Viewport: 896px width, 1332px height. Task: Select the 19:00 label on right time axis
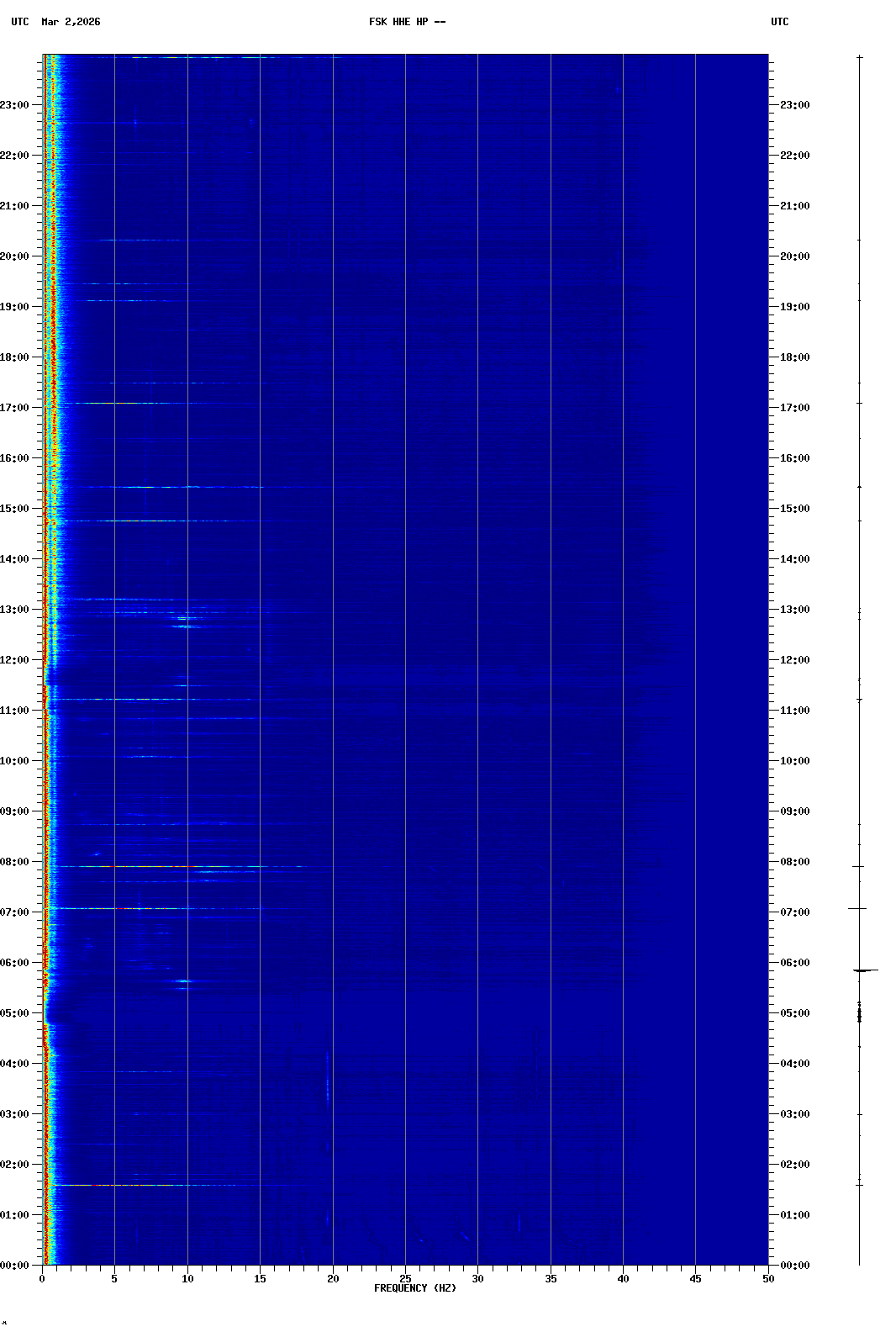click(x=794, y=307)
